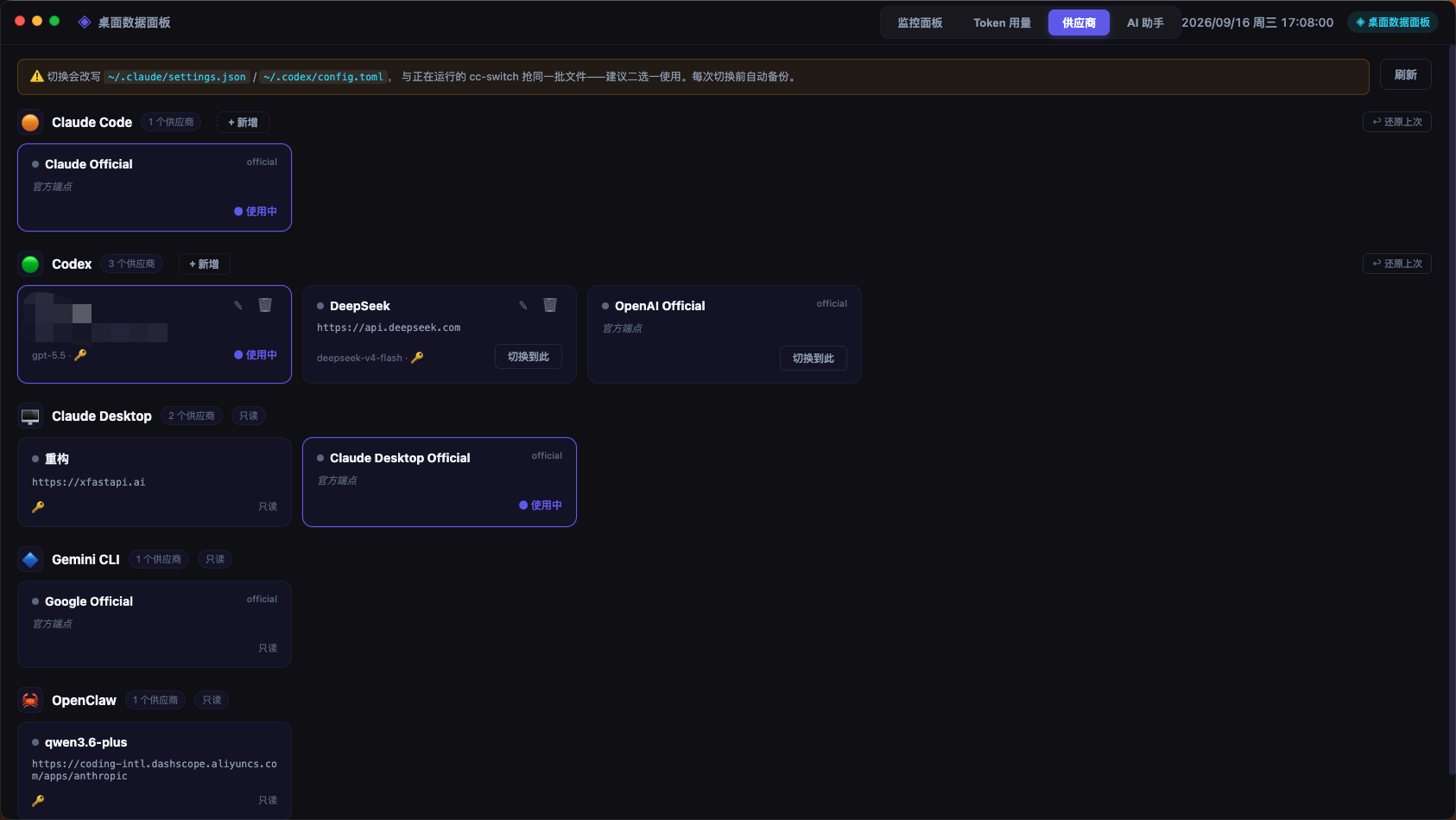This screenshot has height=820, width=1456.
Task: Select the Claude Official provider card
Action: coord(155,188)
